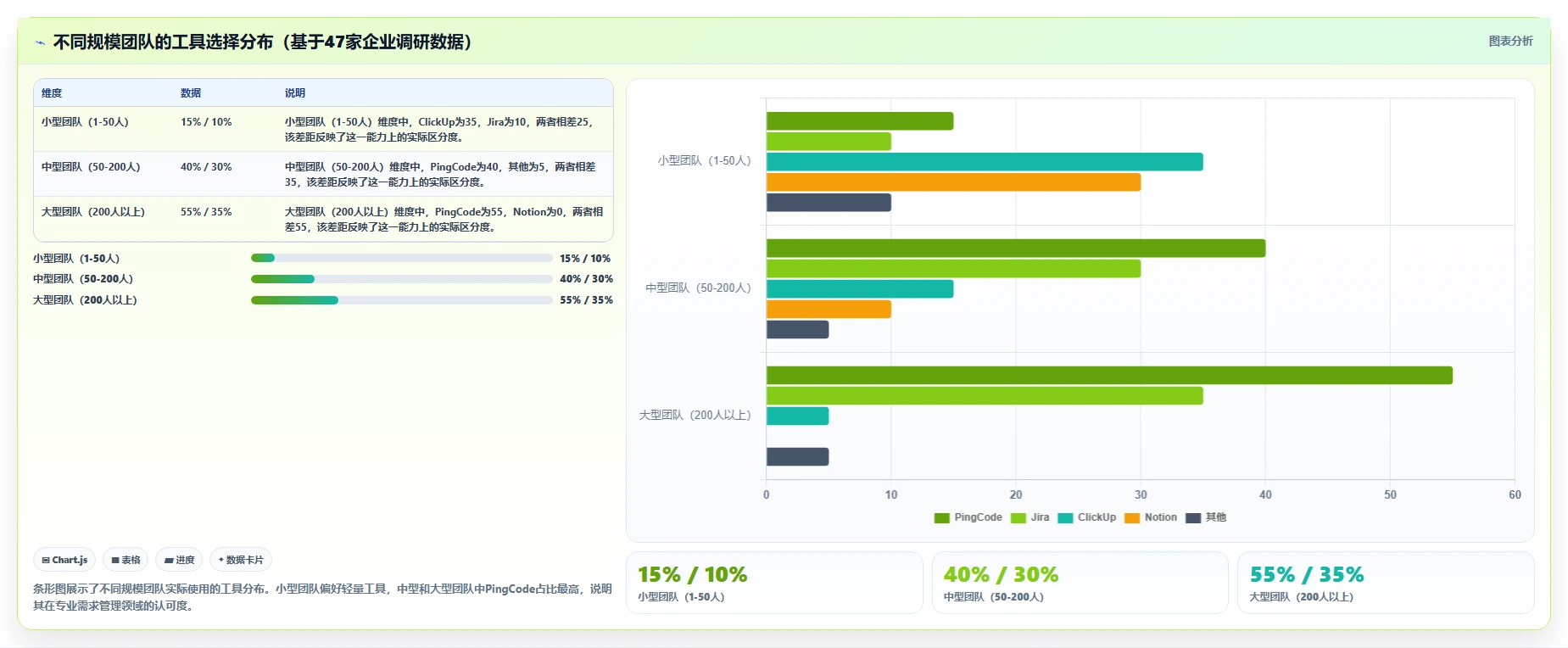Screen dimensions: 1568x648
Task: Click the 30 tick on the chart axis
Action: (1141, 494)
